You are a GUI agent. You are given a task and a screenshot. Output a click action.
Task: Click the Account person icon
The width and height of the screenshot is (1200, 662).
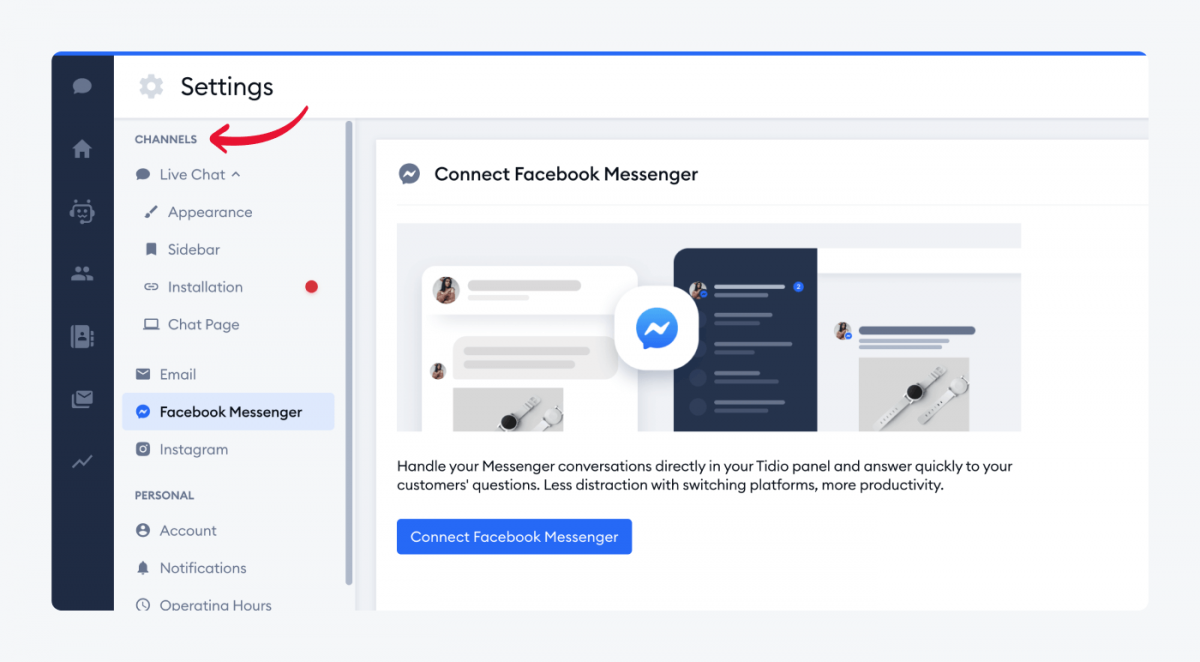pos(143,530)
